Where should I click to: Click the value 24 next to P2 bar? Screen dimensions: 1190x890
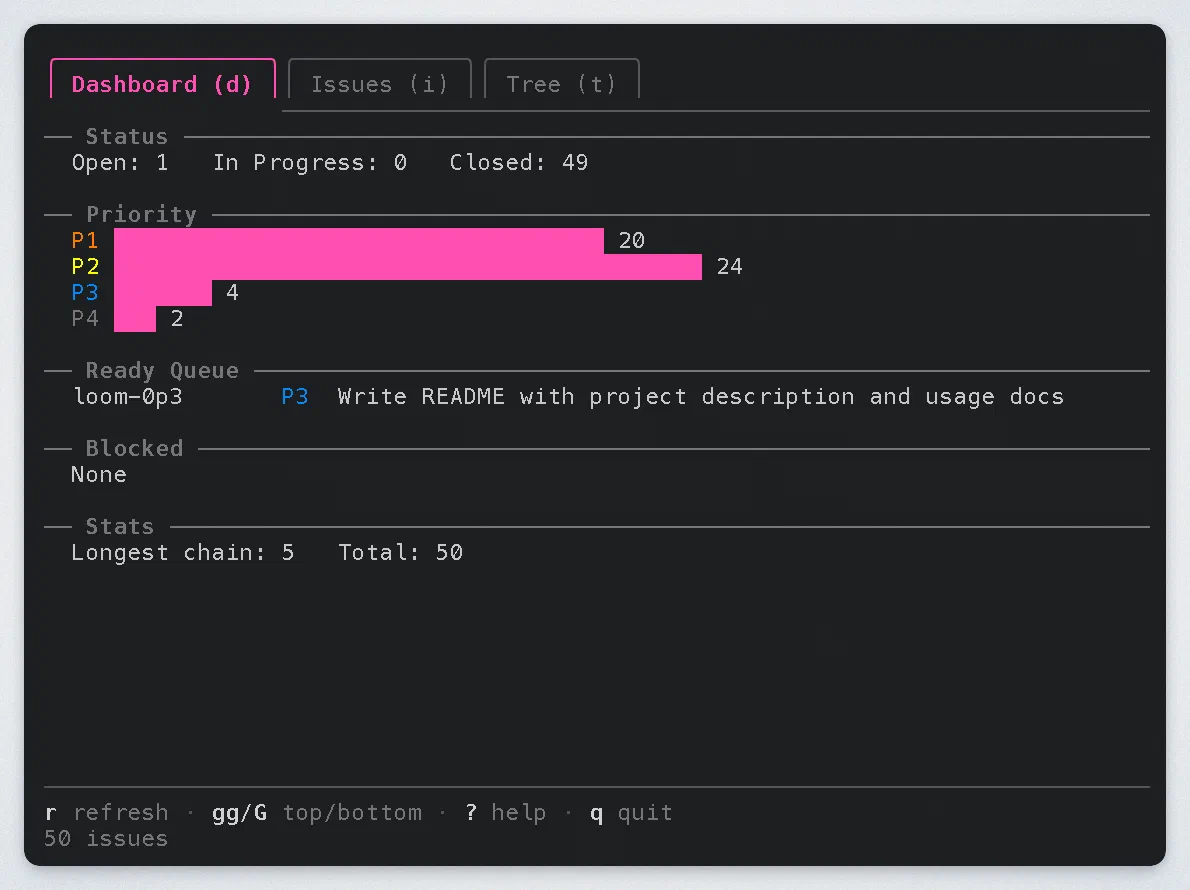[x=729, y=266]
